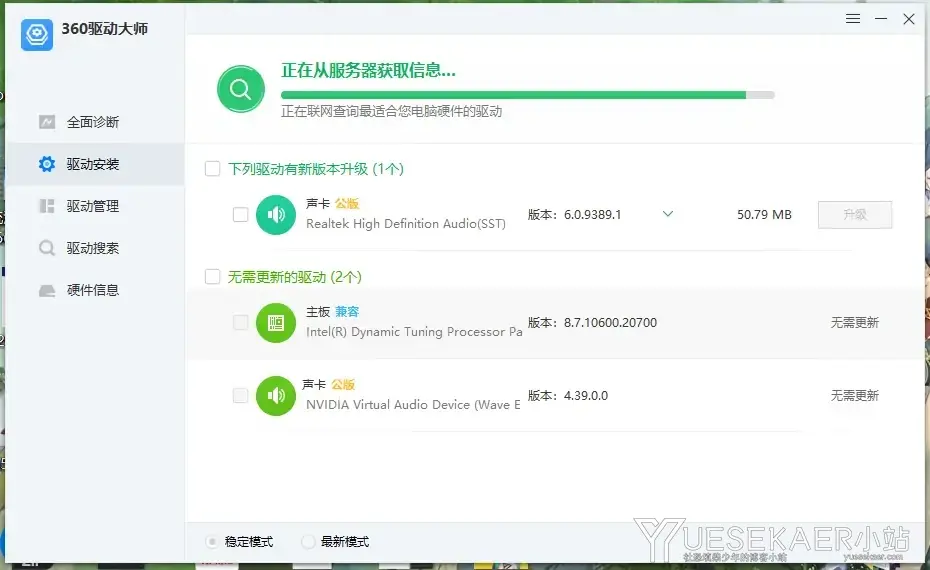Click the 无需更新的驱动 (2个) heading
This screenshot has height=570, width=930.
tap(295, 277)
